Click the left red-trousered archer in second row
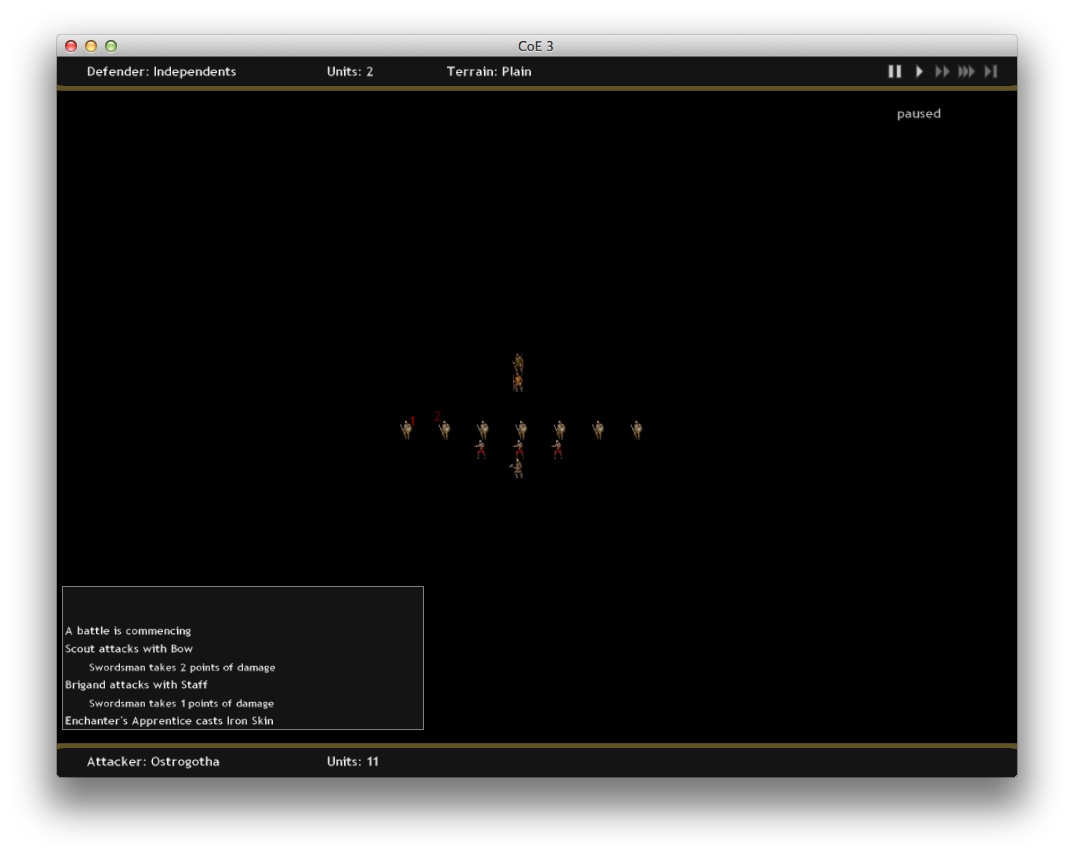Image resolution: width=1074 pixels, height=856 pixels. [481, 449]
